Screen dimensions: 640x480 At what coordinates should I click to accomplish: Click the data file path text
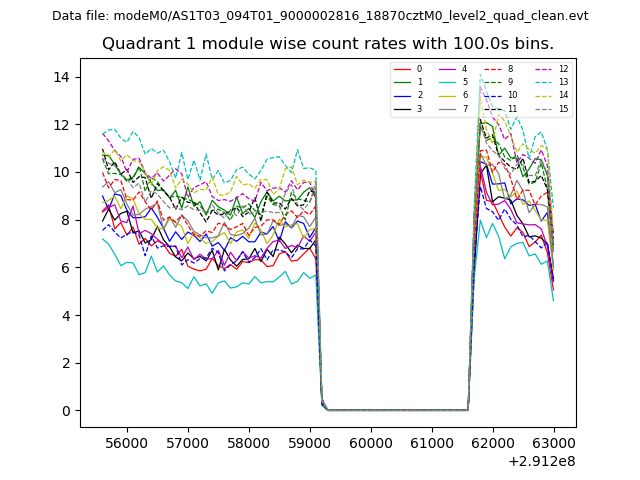coord(320,16)
